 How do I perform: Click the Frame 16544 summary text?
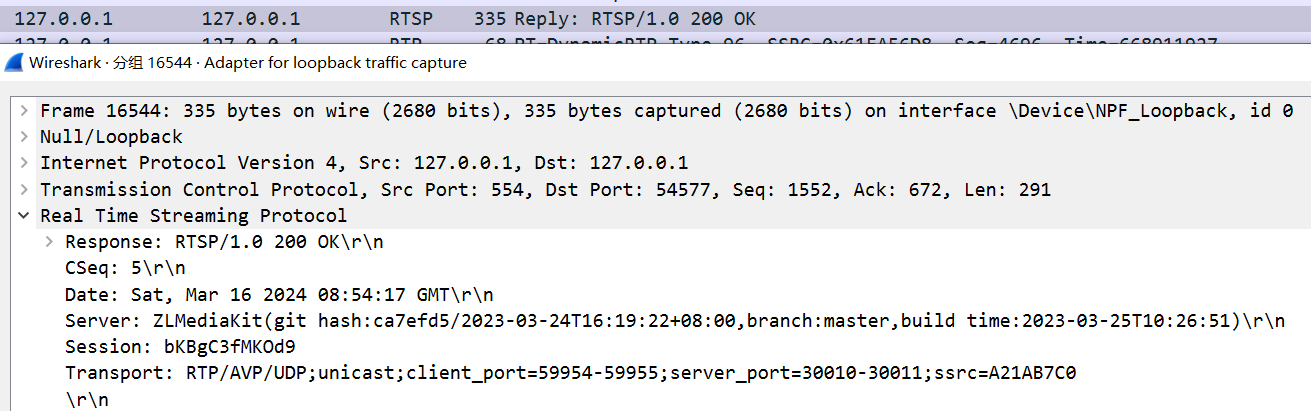tap(667, 110)
